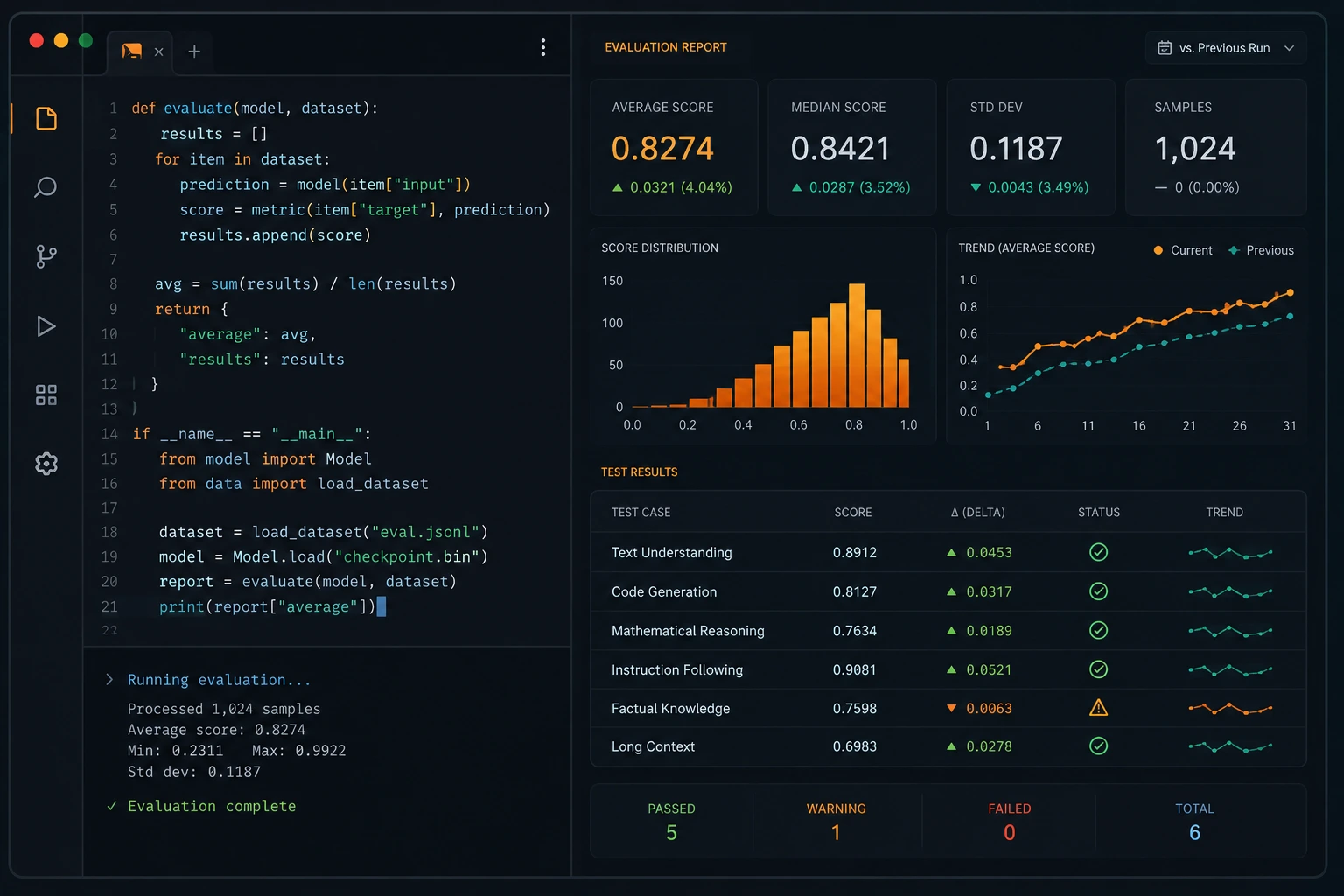Screen dimensions: 1344x896
Task: Expand the Running evaluation terminal chevron
Action: [x=109, y=680]
